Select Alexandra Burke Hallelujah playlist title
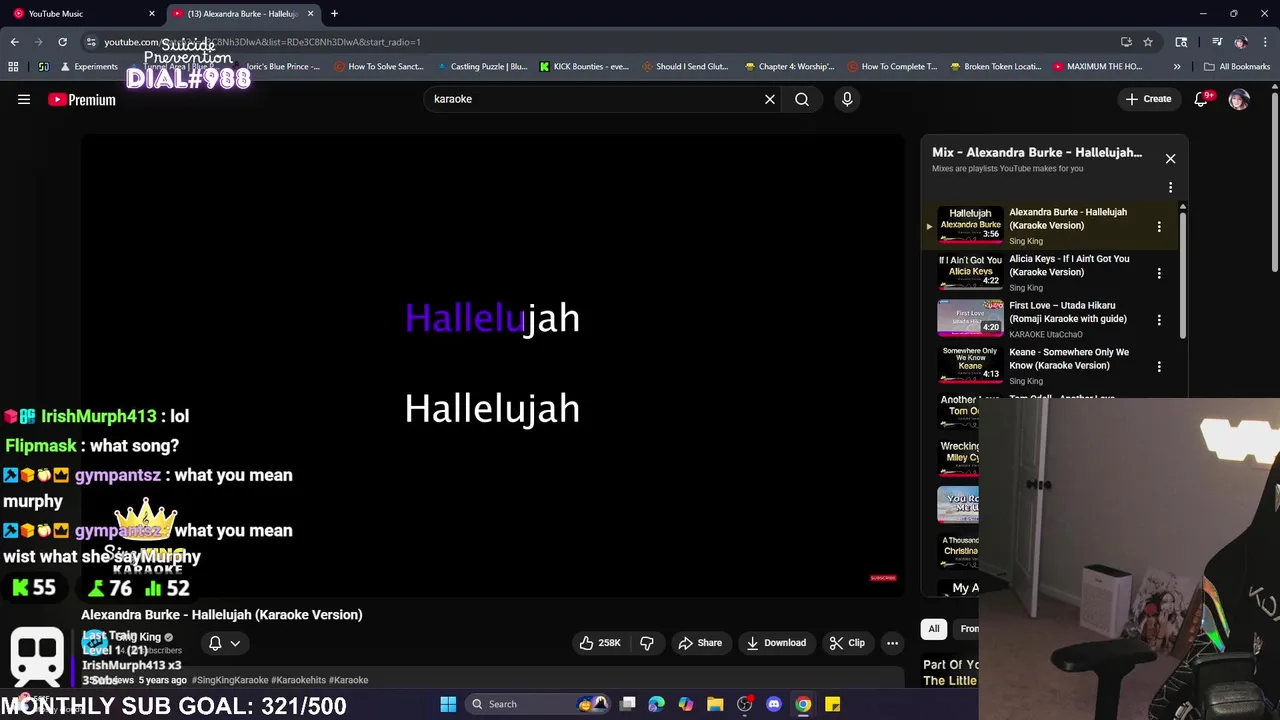1280x720 pixels. coord(1068,218)
